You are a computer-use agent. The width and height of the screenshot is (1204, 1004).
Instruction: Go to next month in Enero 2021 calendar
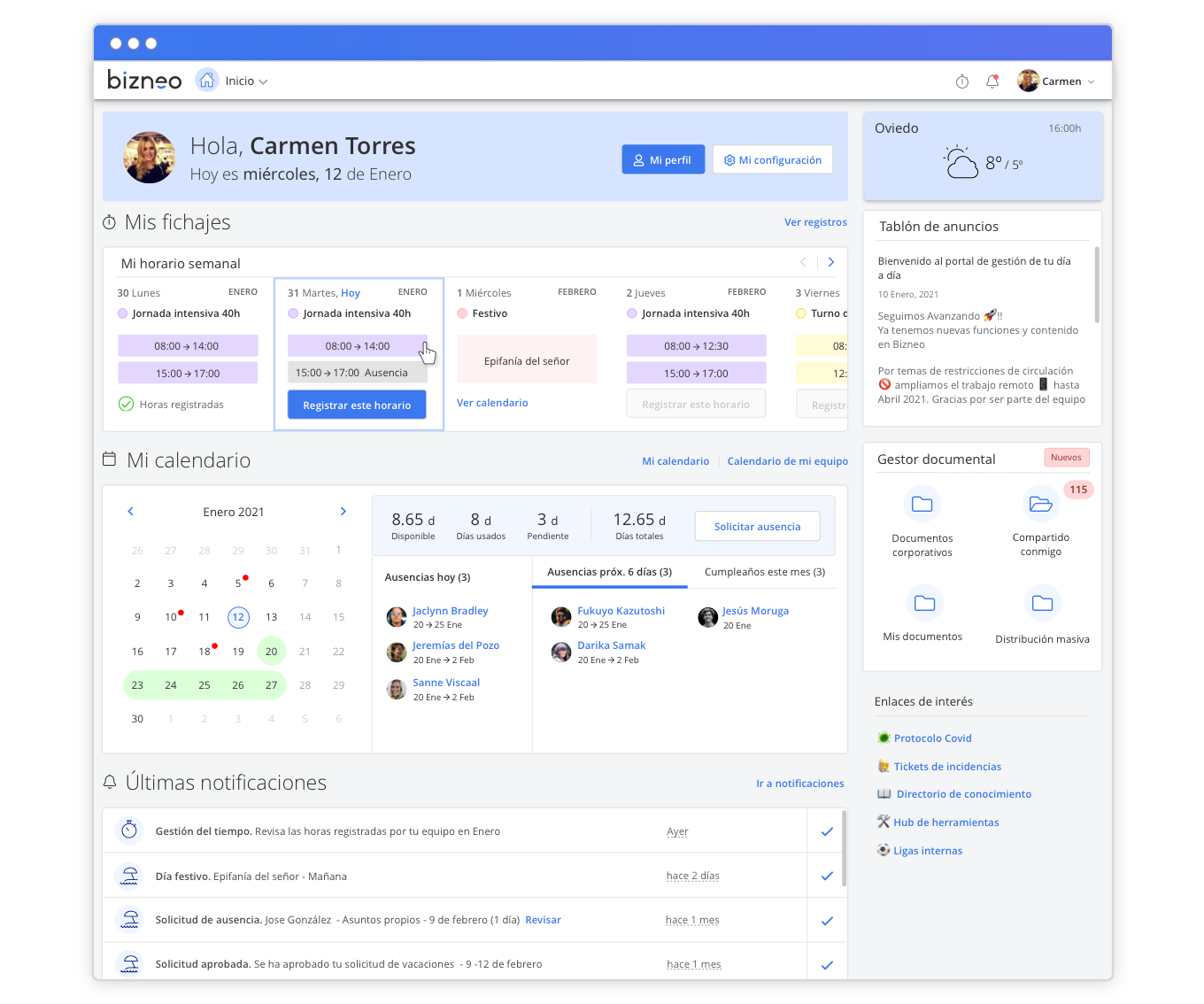point(343,512)
